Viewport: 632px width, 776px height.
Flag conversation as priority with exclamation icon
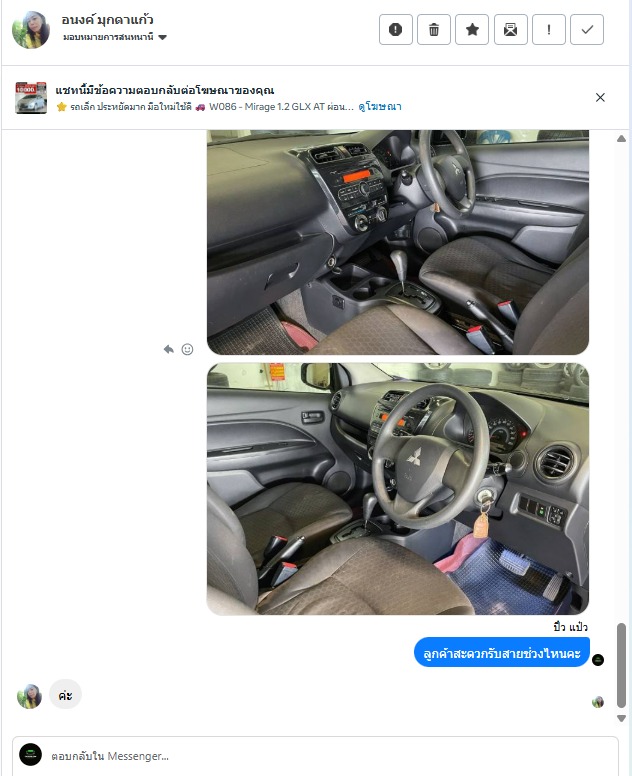click(548, 30)
